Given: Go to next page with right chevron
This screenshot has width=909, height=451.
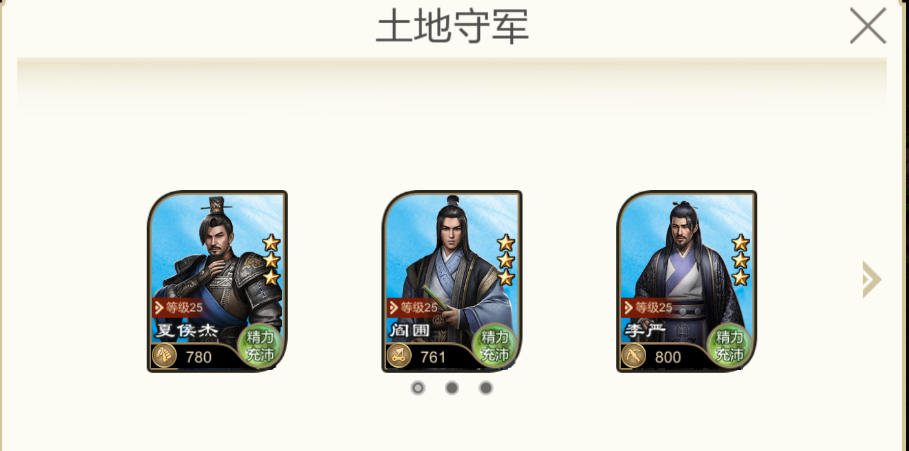Looking at the screenshot, I should point(872,279).
